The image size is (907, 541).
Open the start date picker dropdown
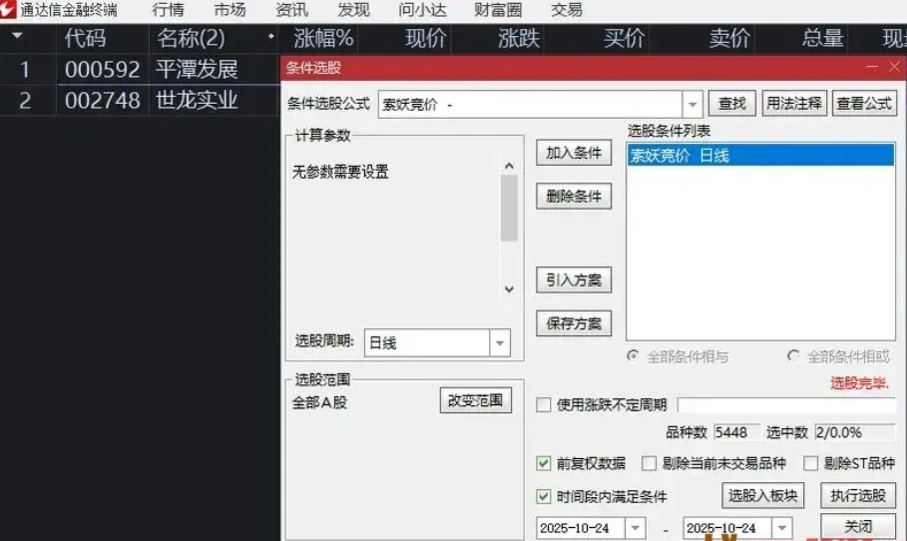click(x=635, y=527)
